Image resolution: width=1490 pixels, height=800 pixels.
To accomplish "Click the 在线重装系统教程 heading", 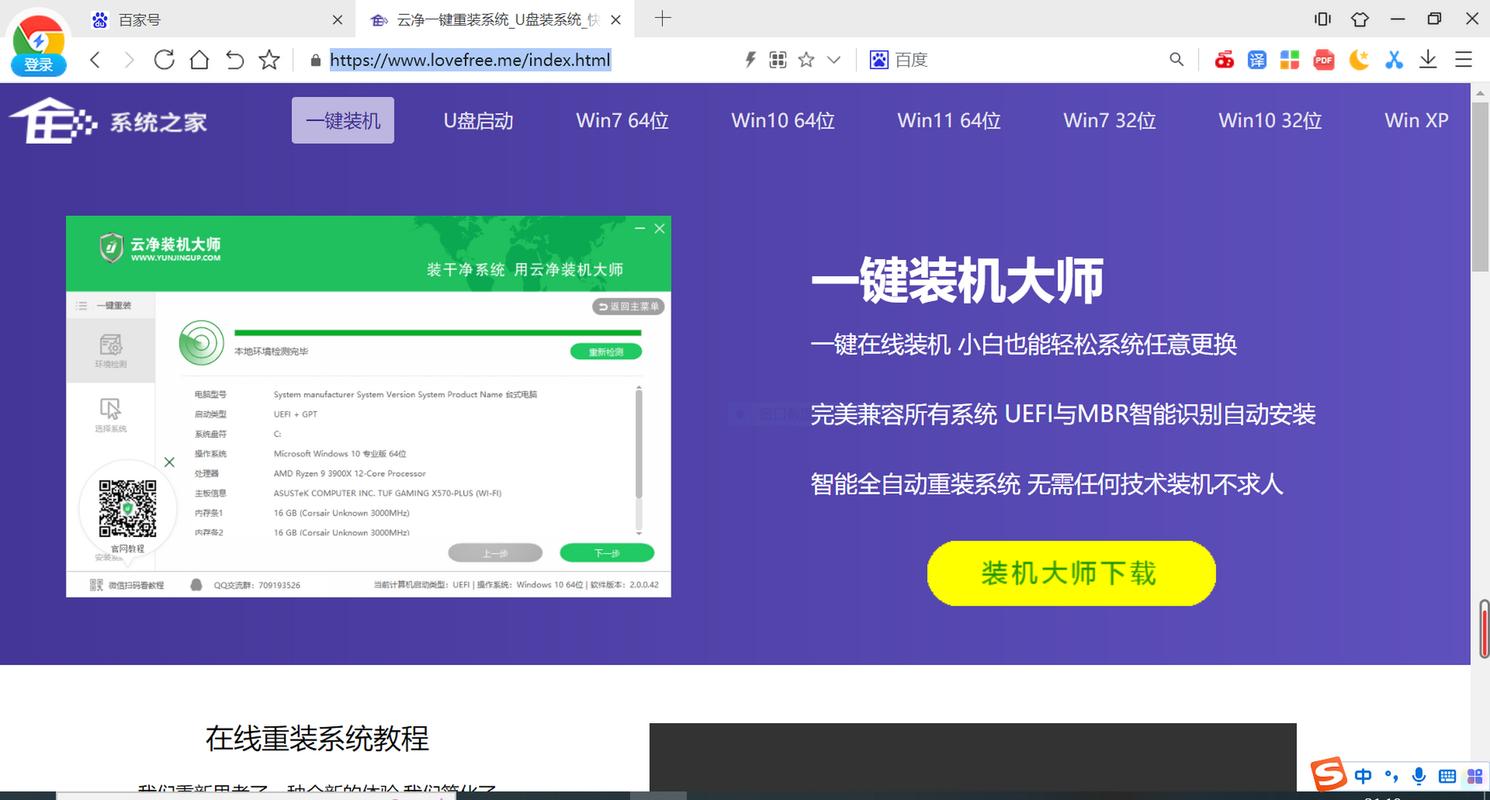I will pos(317,739).
